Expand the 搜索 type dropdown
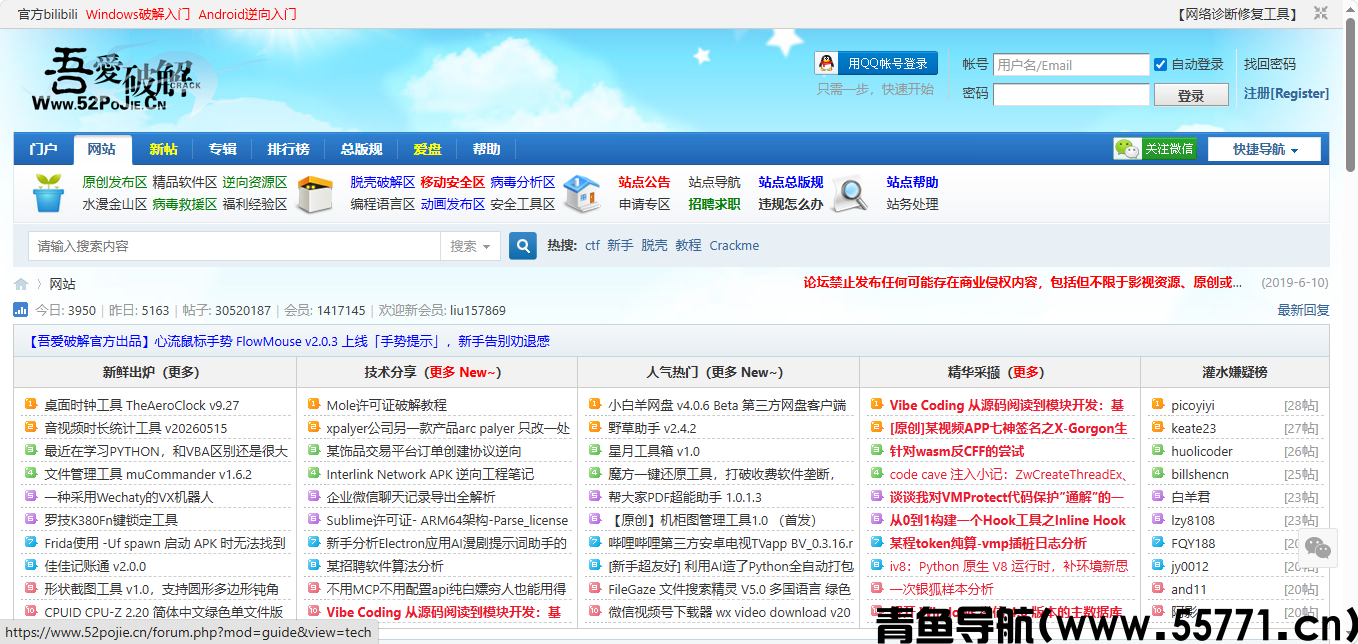Viewport: 1358px width, 644px height. pos(469,246)
